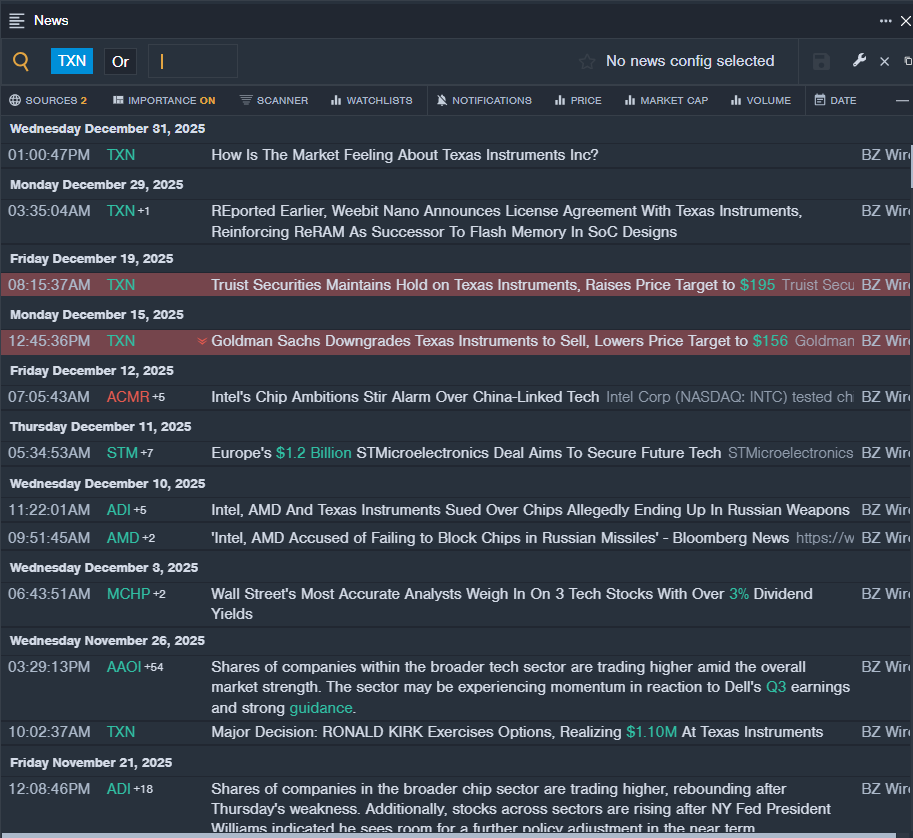
Task: Toggle the Notifications bell filter
Action: [485, 100]
